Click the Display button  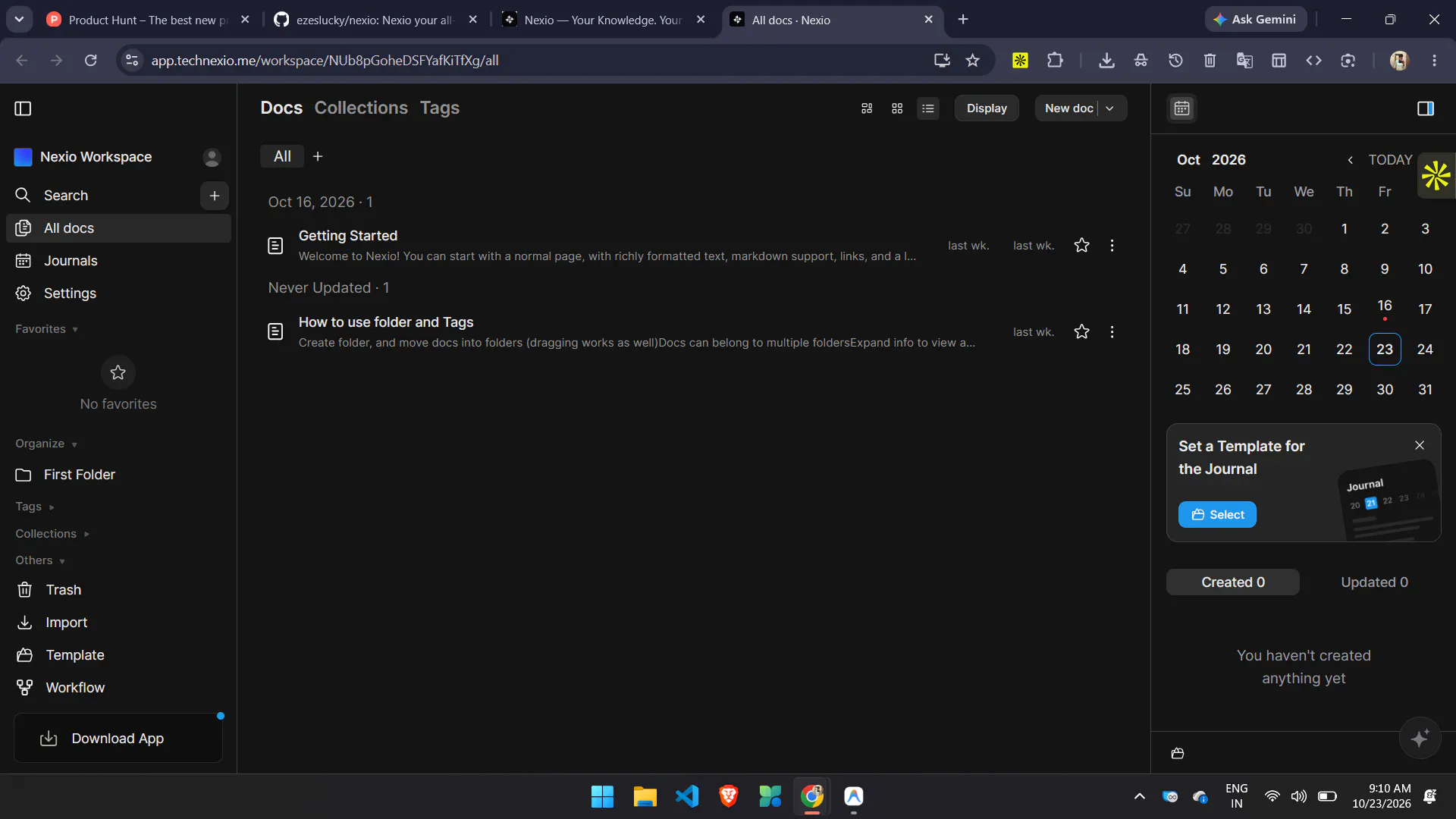pyautogui.click(x=987, y=108)
